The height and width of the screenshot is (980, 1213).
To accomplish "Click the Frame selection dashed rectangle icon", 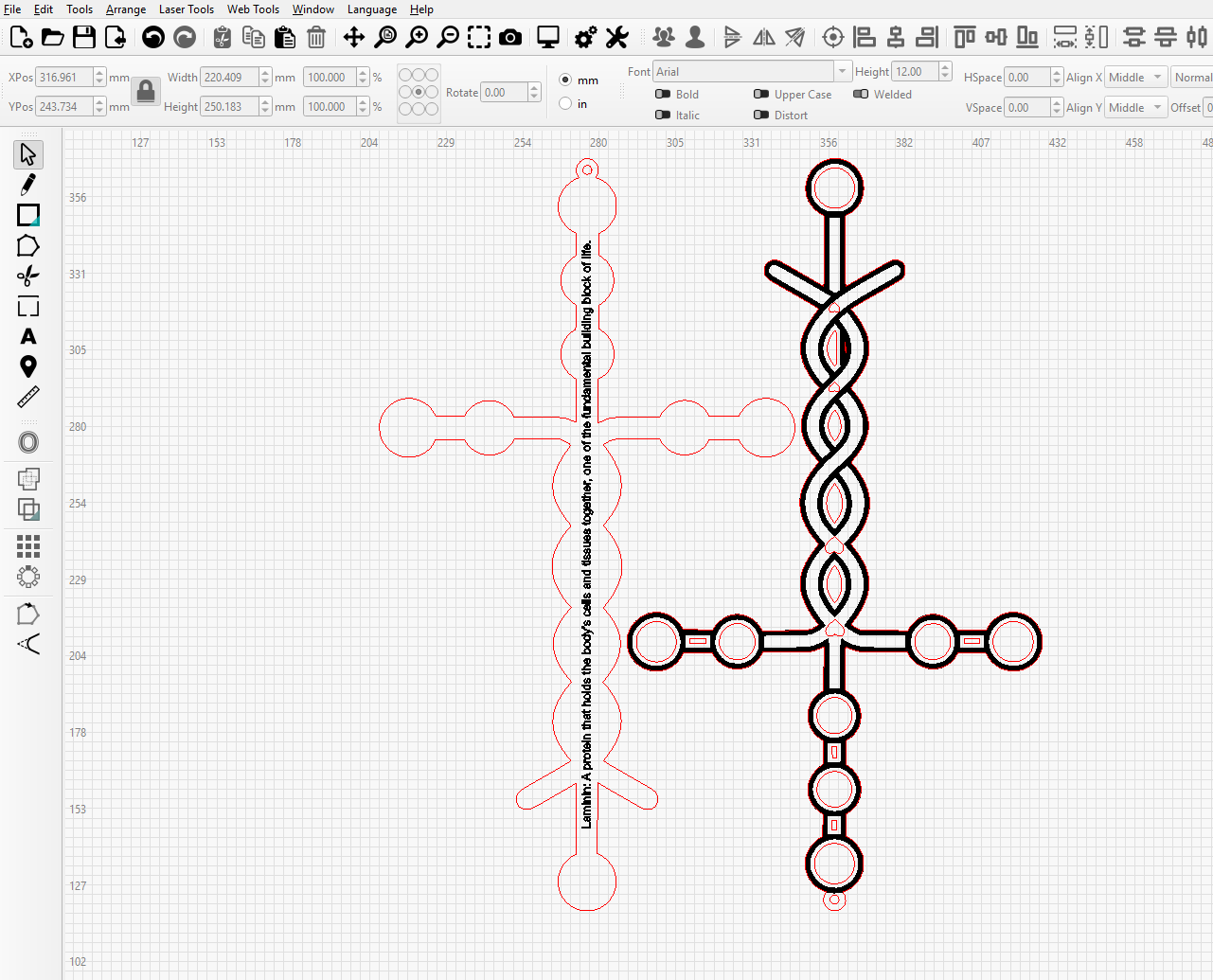I will coord(479,37).
